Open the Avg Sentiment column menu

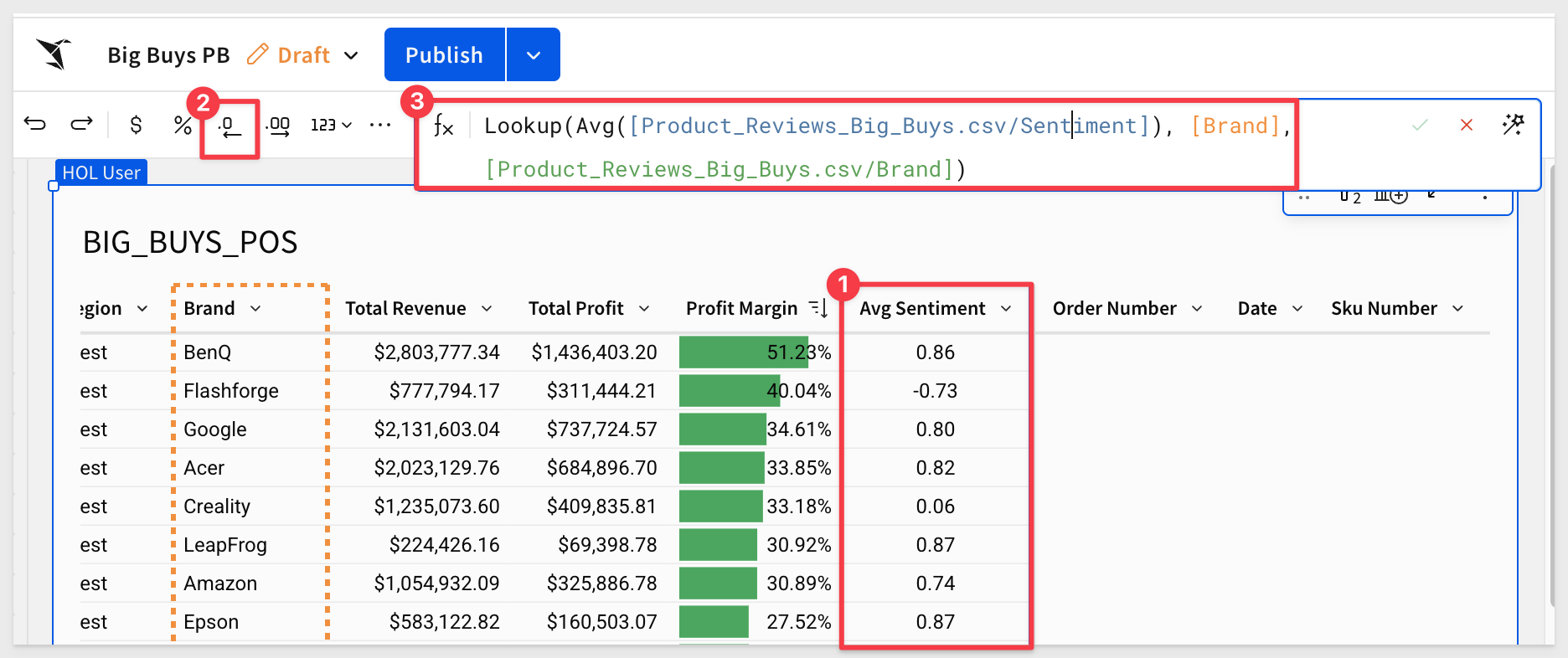point(1006,309)
